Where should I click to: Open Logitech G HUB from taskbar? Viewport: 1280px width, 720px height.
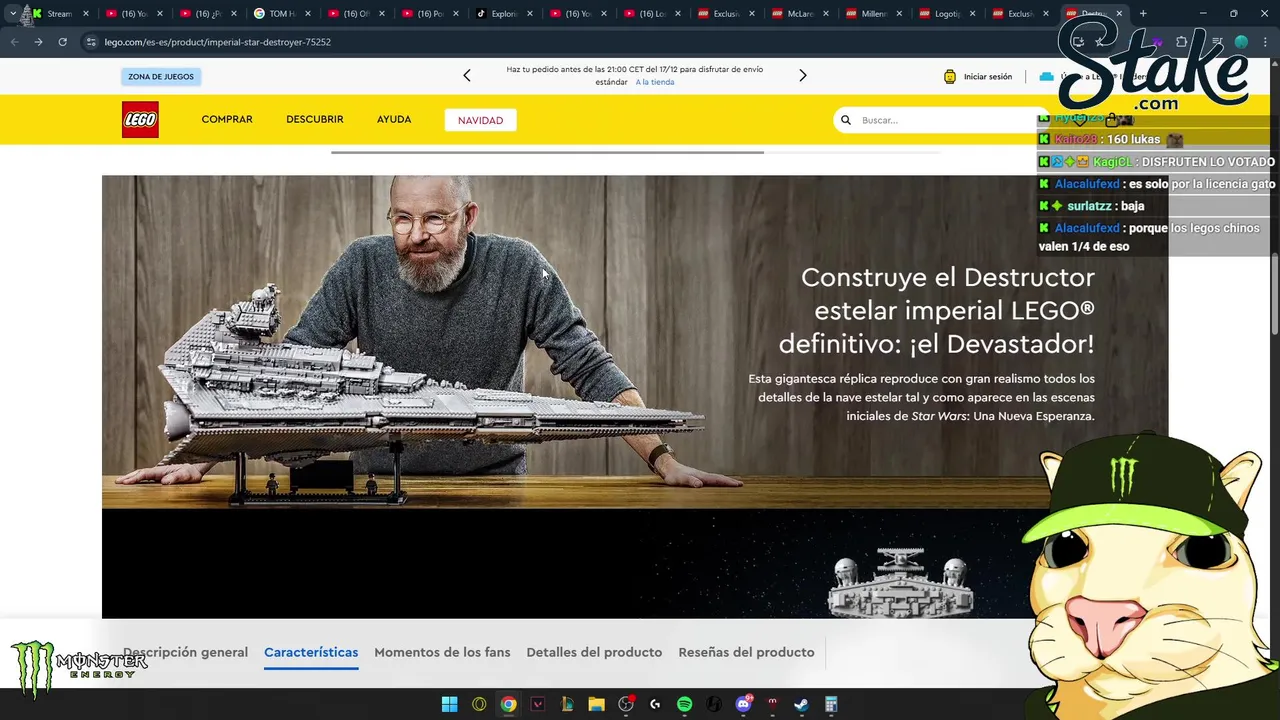click(x=655, y=704)
